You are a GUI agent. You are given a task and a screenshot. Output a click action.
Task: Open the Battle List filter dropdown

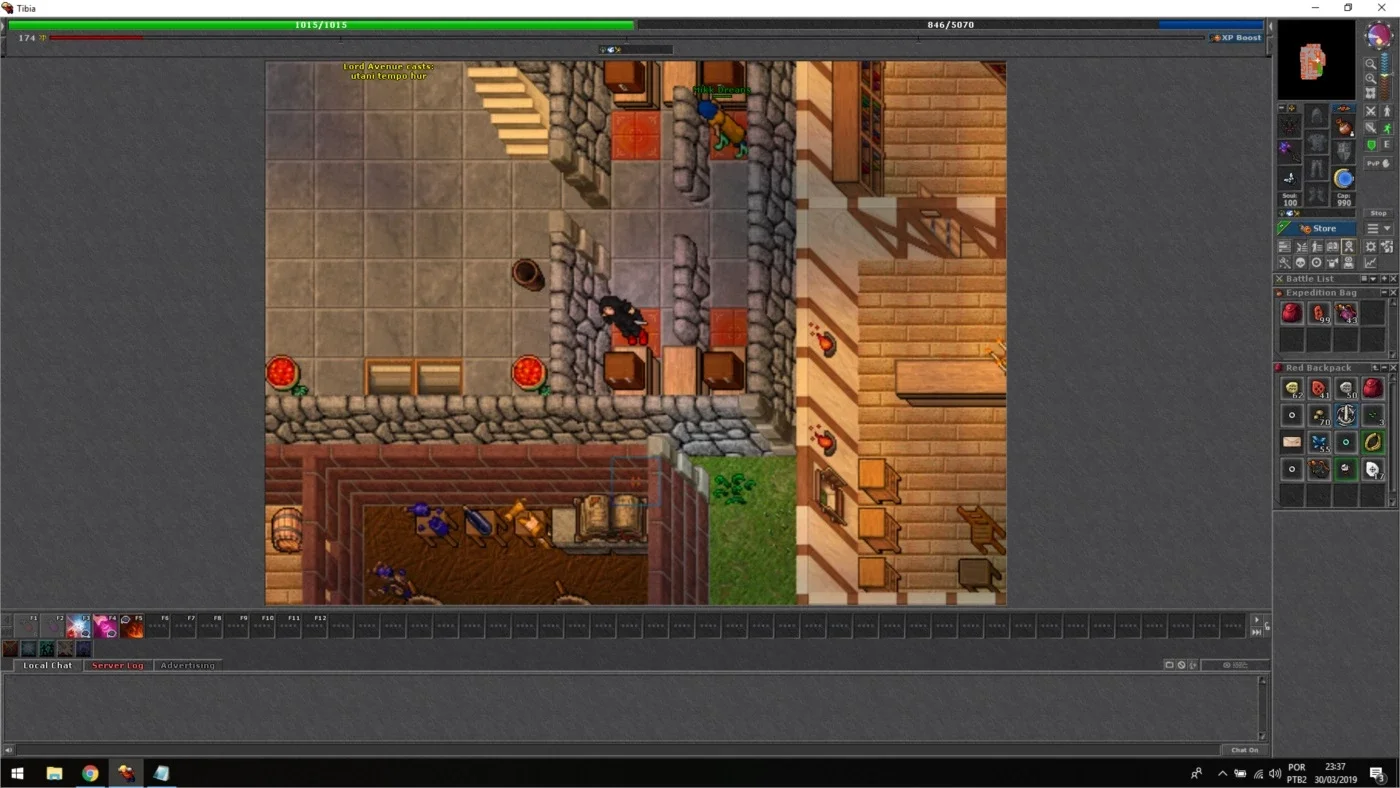1373,279
